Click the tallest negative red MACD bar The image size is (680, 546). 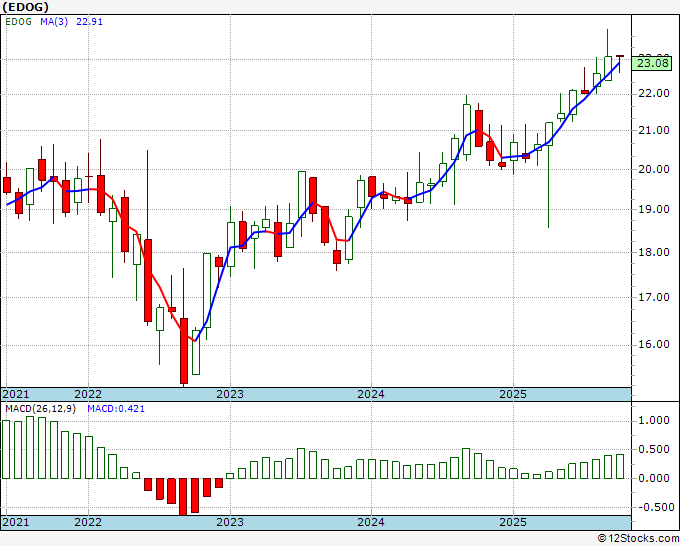(184, 497)
